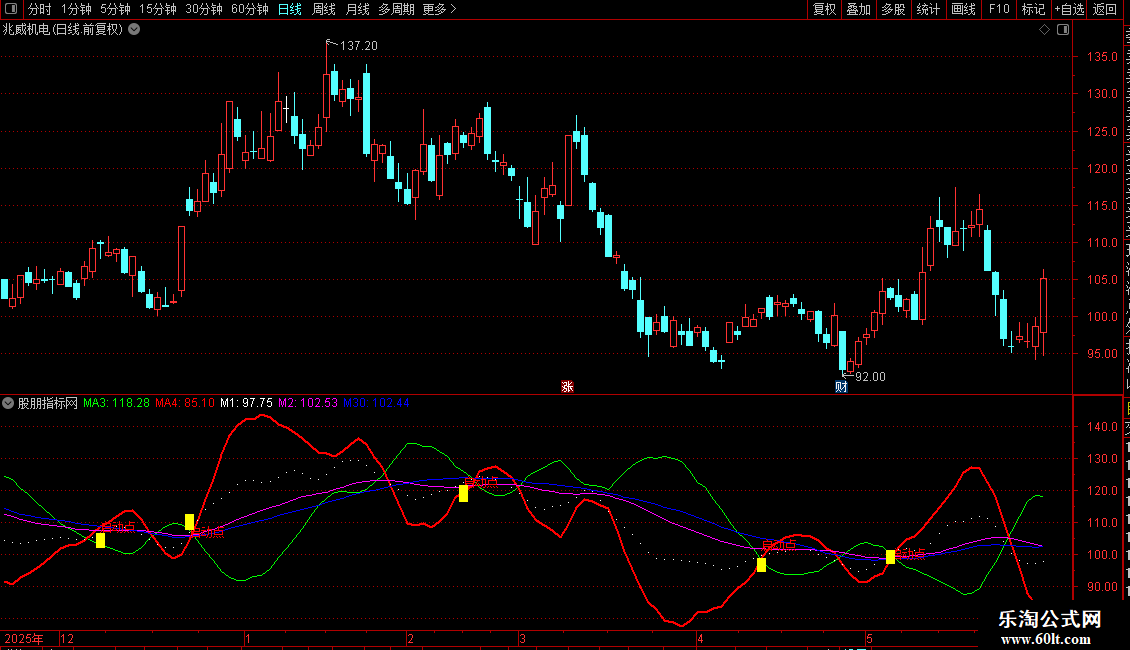Select the 1分钟 period tab

click(x=76, y=9)
